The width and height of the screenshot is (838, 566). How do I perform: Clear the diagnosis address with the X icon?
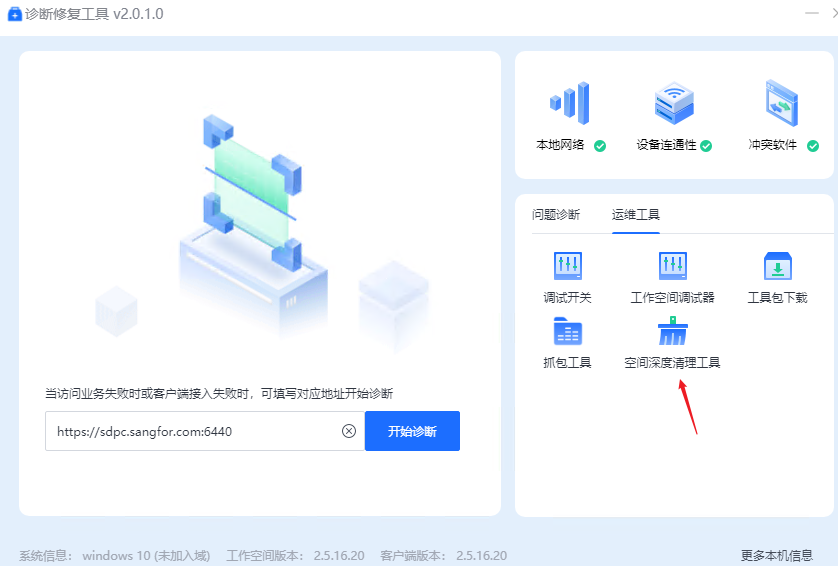(x=349, y=431)
